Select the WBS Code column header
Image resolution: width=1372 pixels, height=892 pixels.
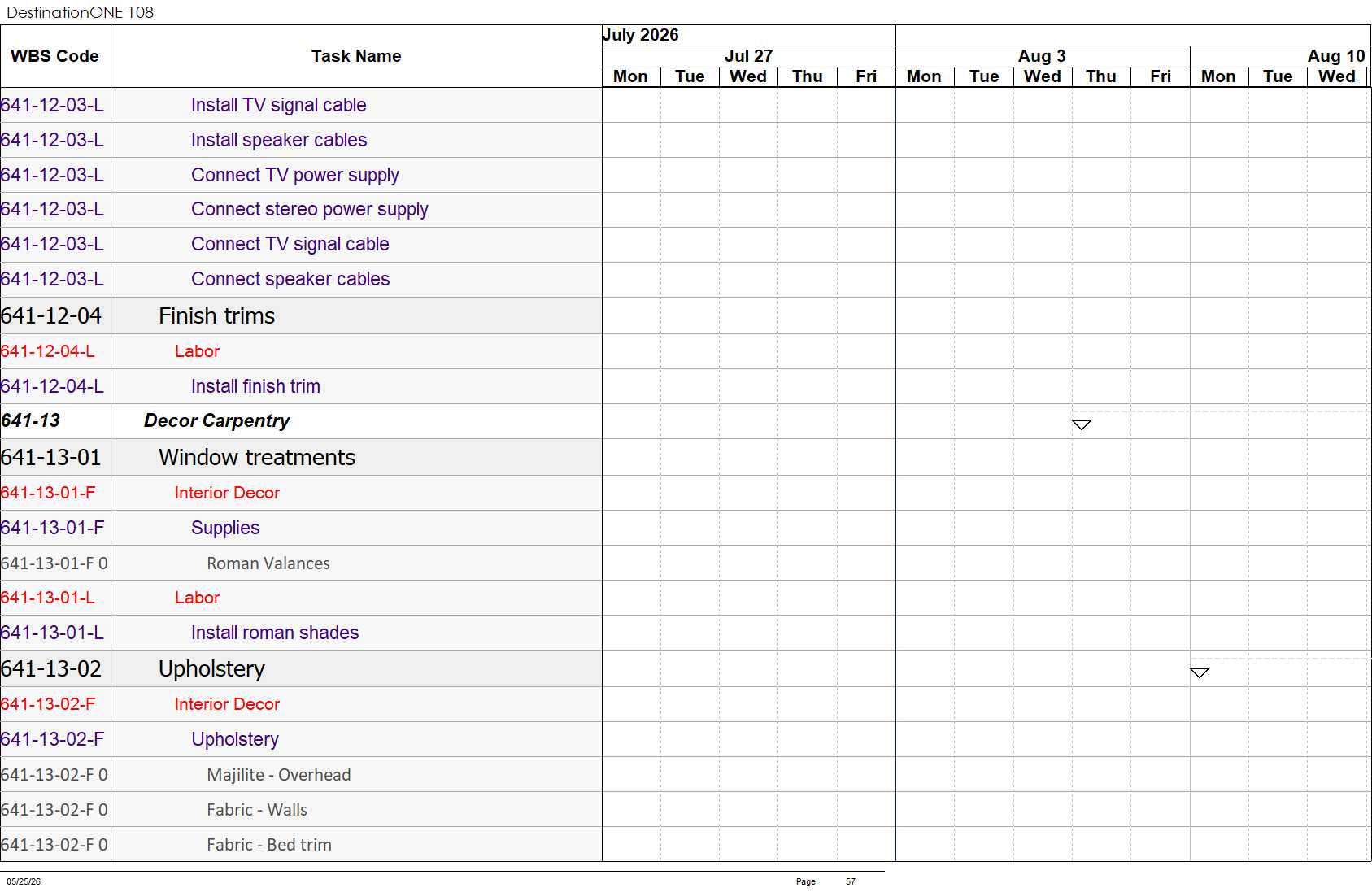pos(54,56)
